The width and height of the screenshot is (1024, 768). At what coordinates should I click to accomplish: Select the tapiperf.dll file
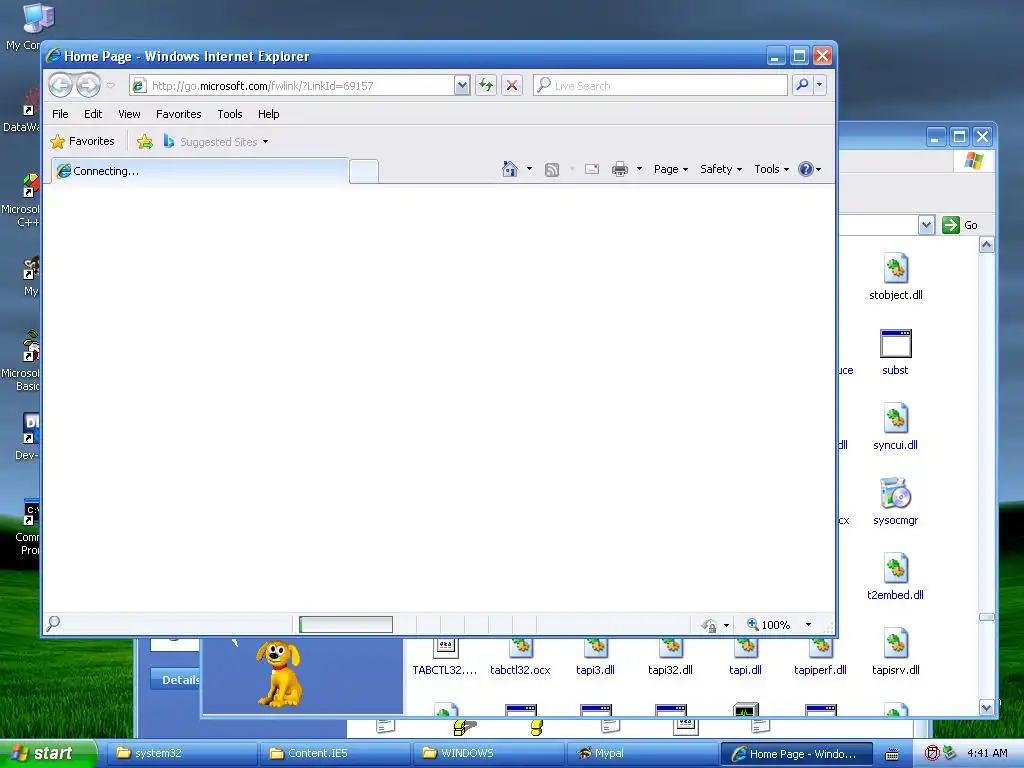tap(820, 658)
